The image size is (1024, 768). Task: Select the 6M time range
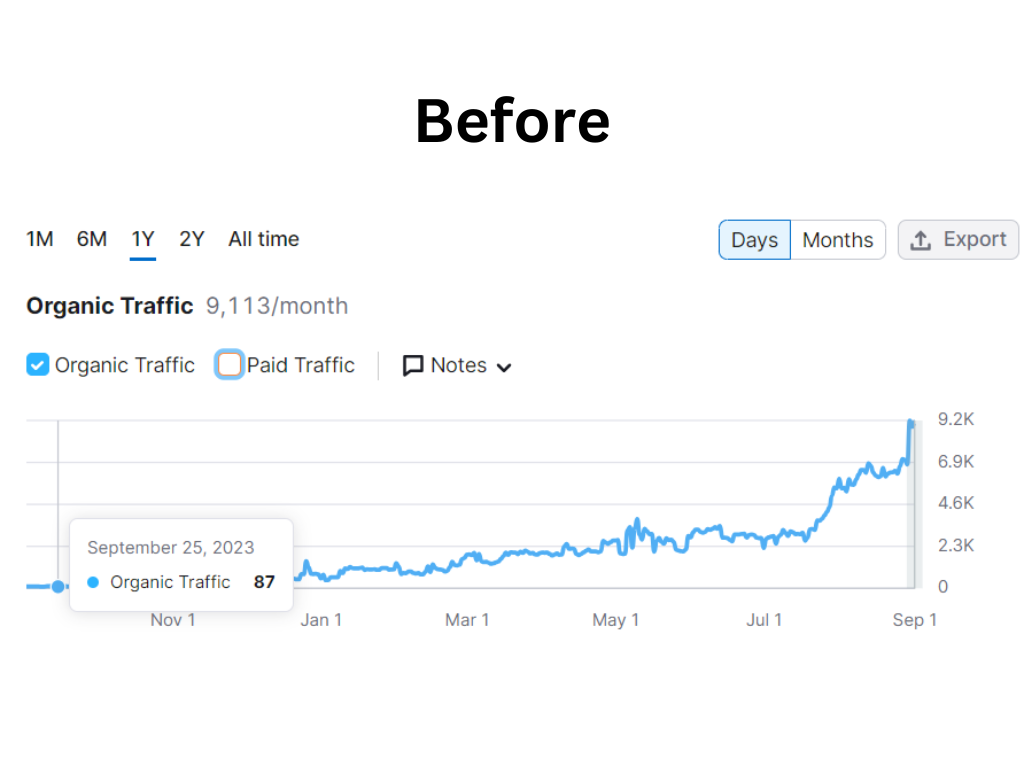click(x=92, y=239)
